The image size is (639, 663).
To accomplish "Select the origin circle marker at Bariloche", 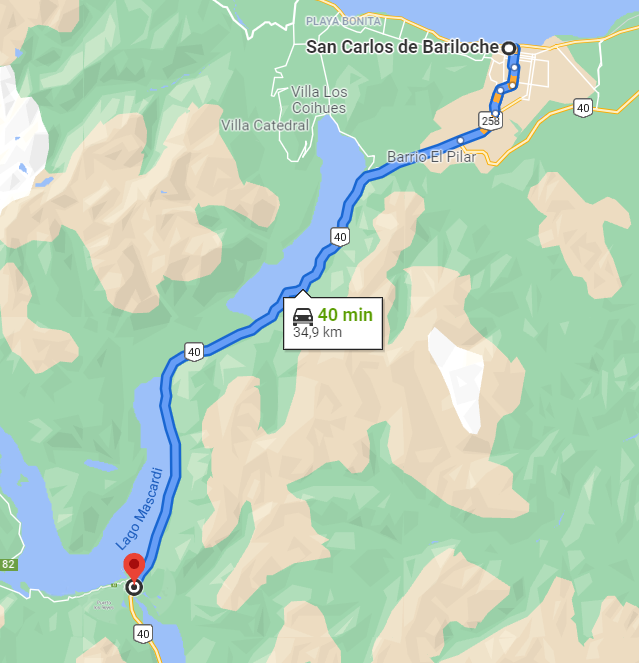I will tap(509, 48).
